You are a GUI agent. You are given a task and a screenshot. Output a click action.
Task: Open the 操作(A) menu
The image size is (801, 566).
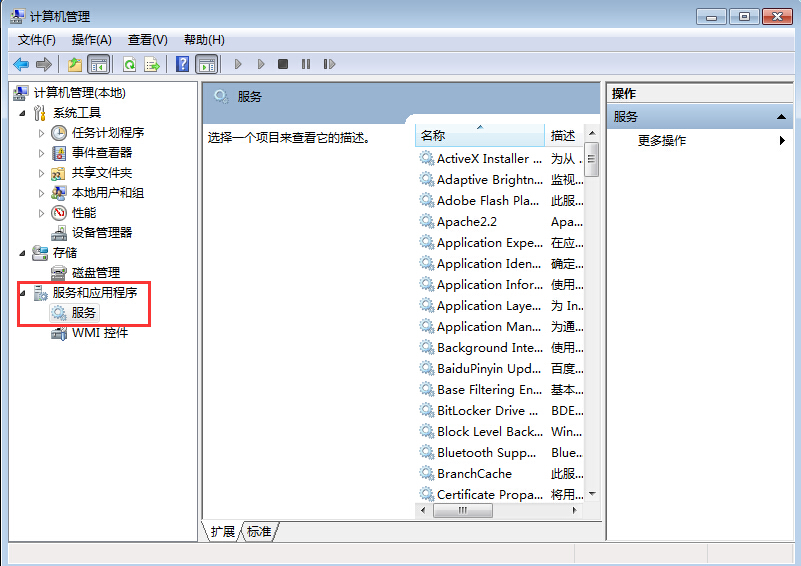91,40
